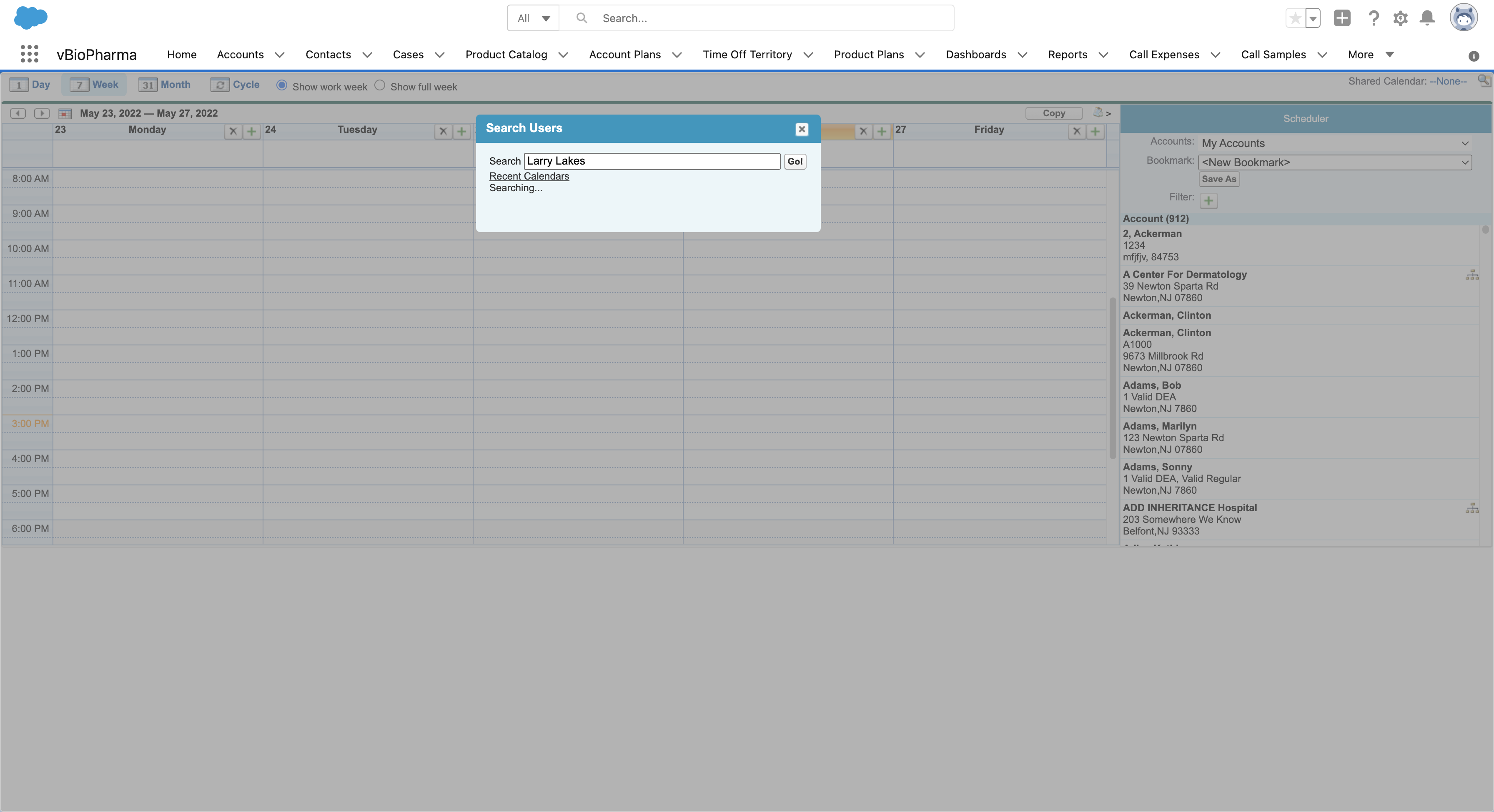Clear Friday entries with X icon
This screenshot has width=1494, height=812.
(1076, 131)
